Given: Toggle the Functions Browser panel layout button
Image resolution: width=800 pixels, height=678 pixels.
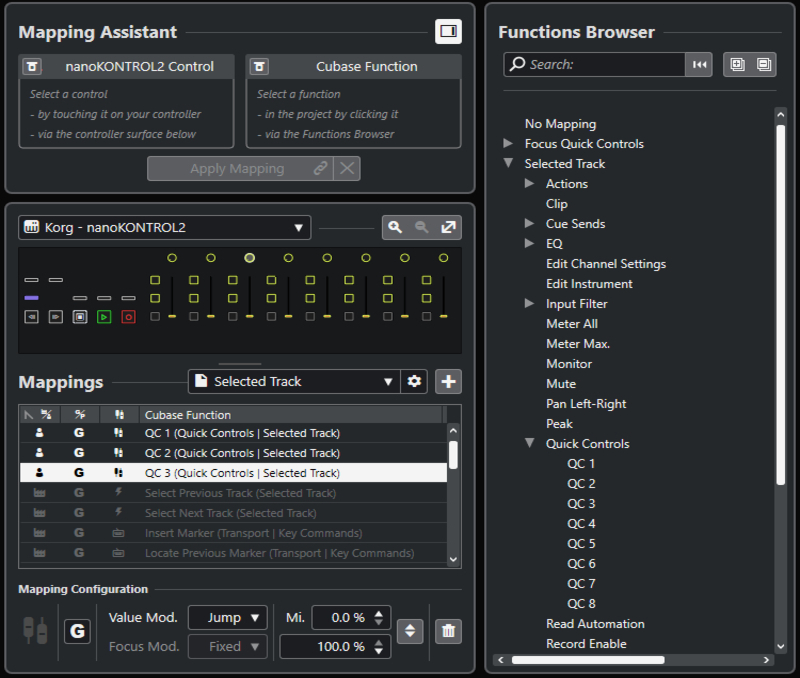Looking at the screenshot, I should point(448,32).
